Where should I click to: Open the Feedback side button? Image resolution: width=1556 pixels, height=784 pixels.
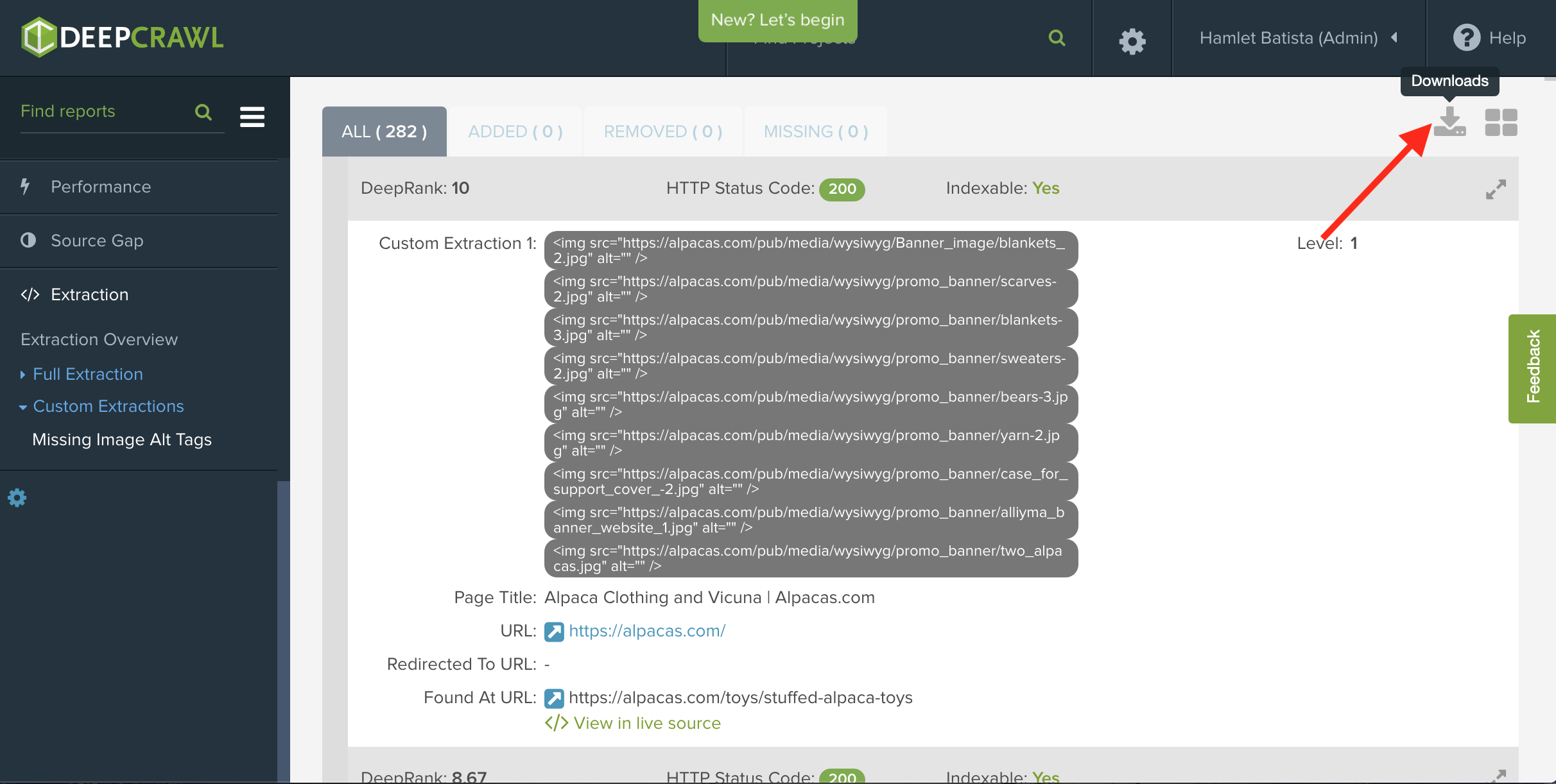[1533, 368]
